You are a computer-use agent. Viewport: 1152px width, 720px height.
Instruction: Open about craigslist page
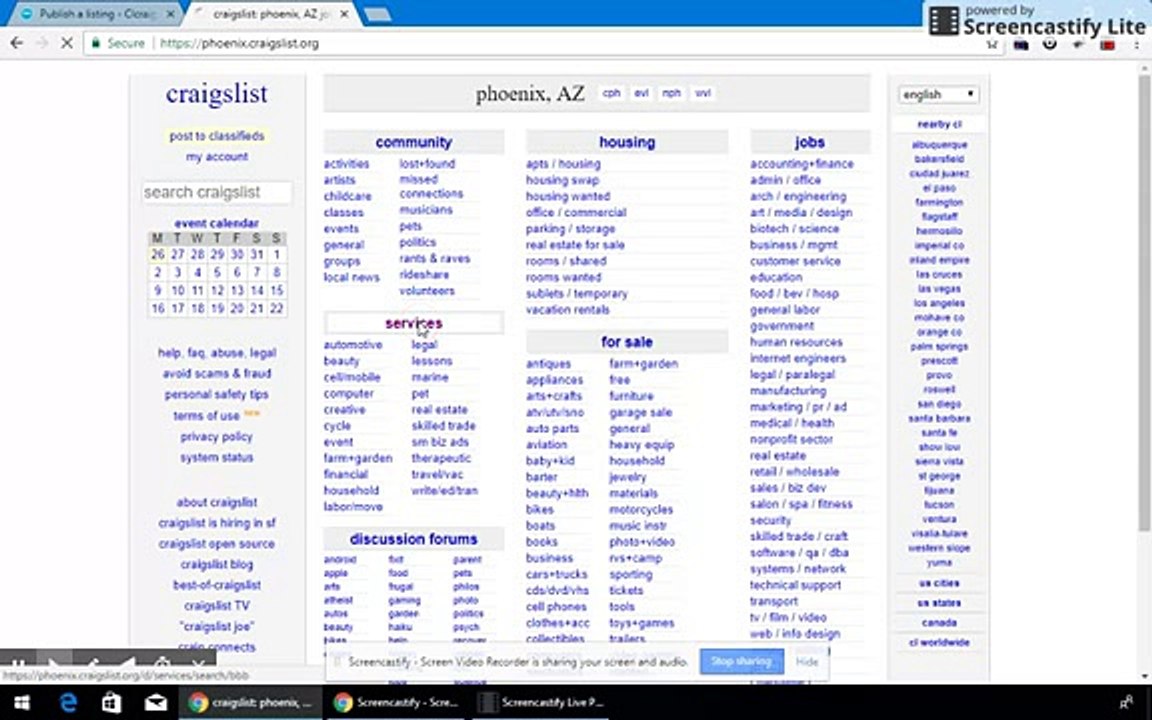217,502
